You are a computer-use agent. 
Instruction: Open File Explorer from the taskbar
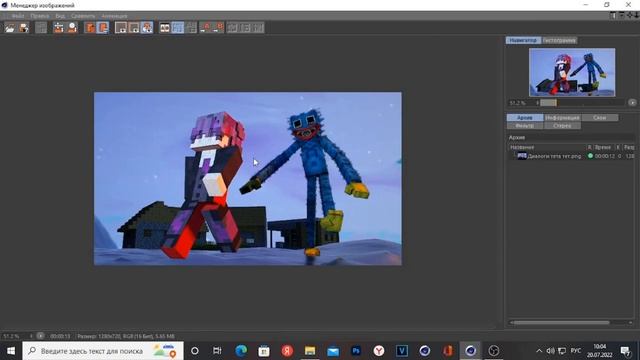(310, 351)
